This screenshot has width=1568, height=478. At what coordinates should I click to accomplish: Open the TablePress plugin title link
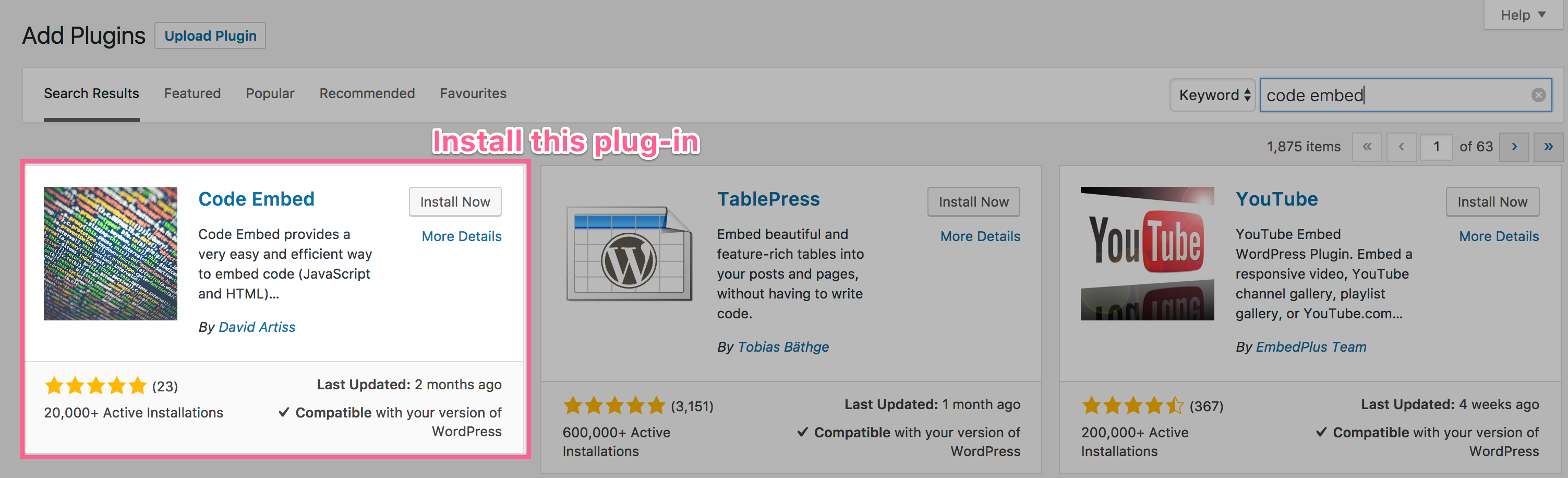tap(768, 199)
